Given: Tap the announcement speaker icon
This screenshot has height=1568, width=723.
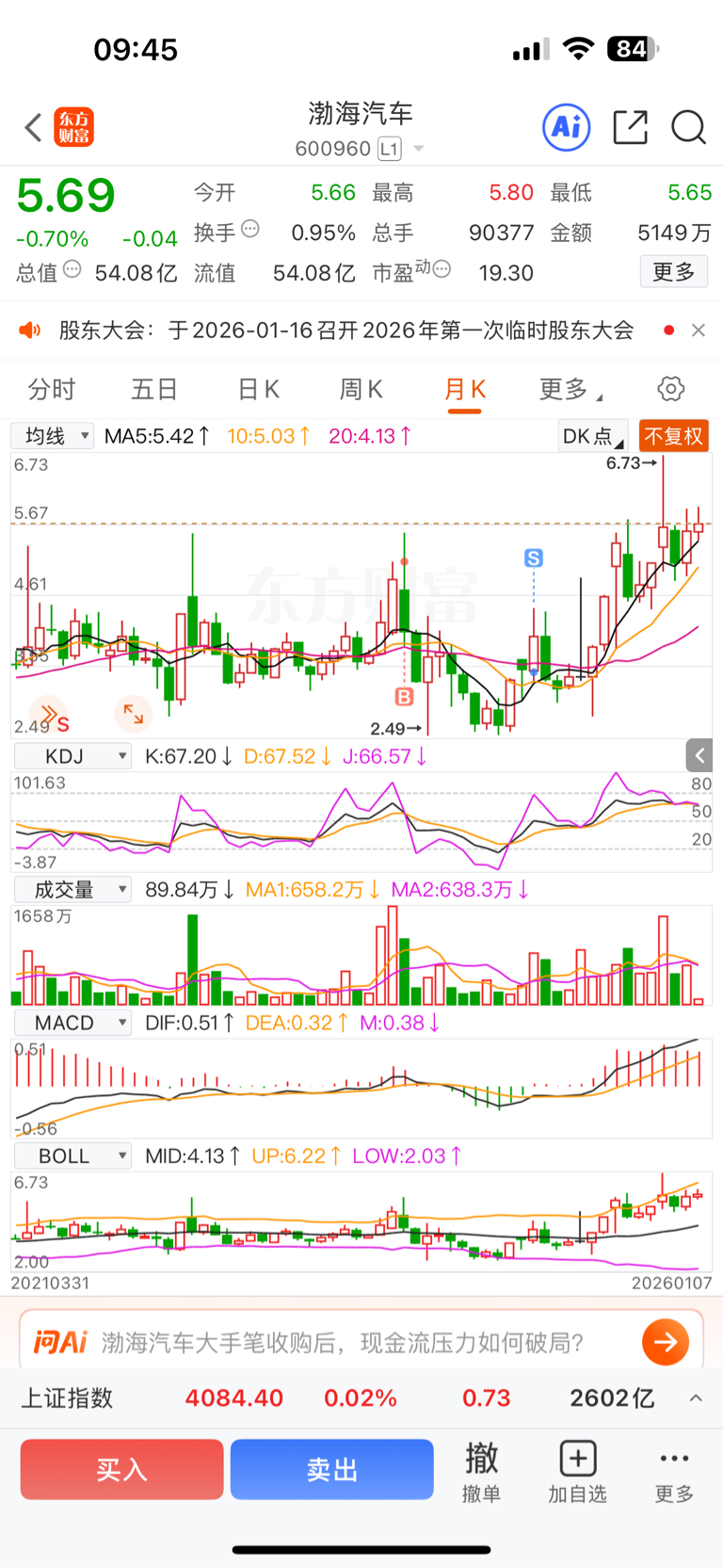Looking at the screenshot, I should [x=31, y=330].
